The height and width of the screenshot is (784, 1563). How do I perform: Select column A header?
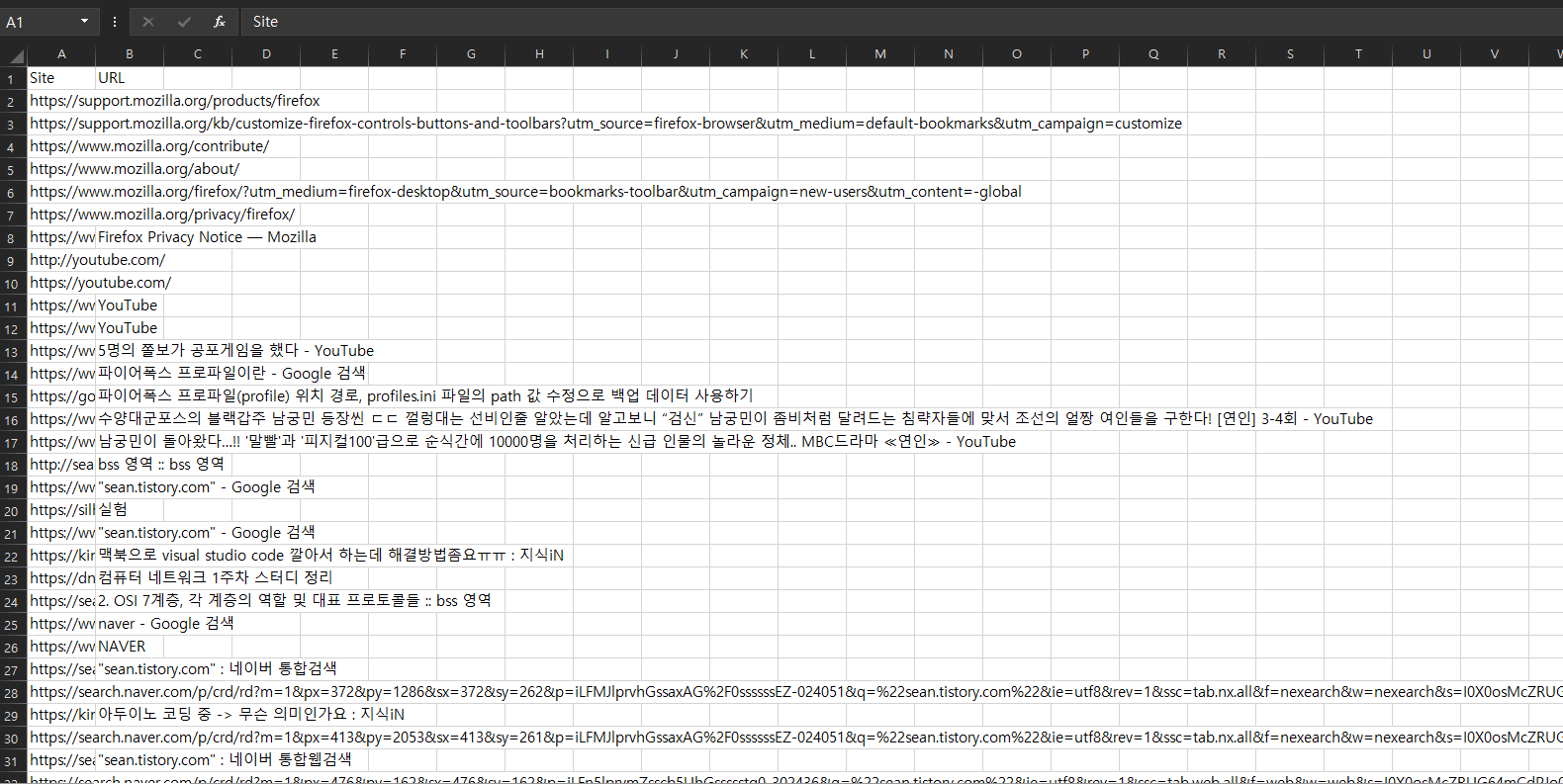(61, 54)
